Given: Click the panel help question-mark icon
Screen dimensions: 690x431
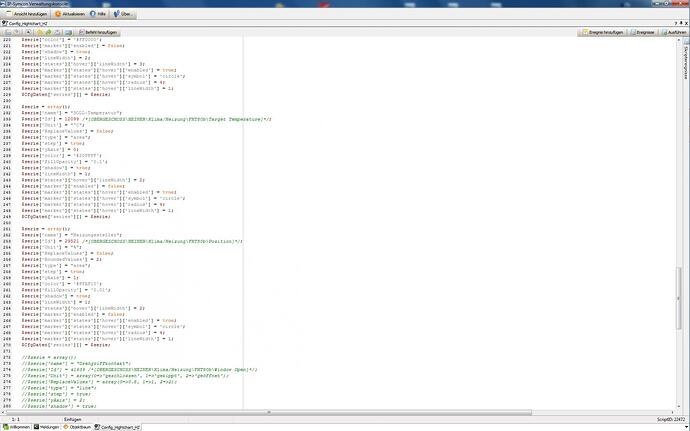Looking at the screenshot, I should [x=676, y=23].
